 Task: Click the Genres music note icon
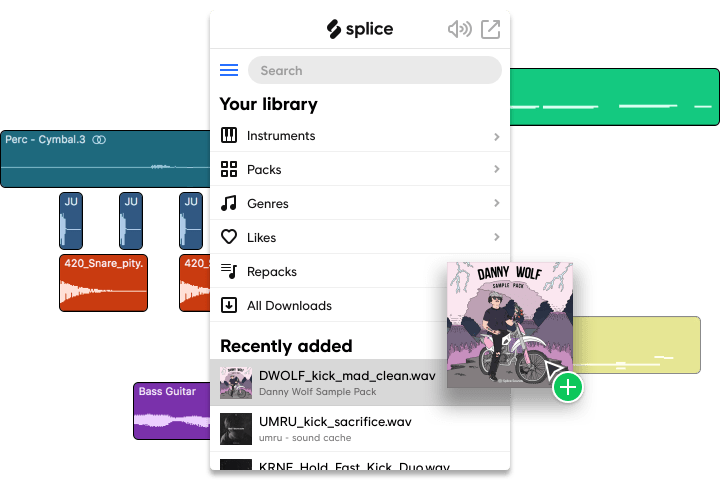(x=229, y=203)
